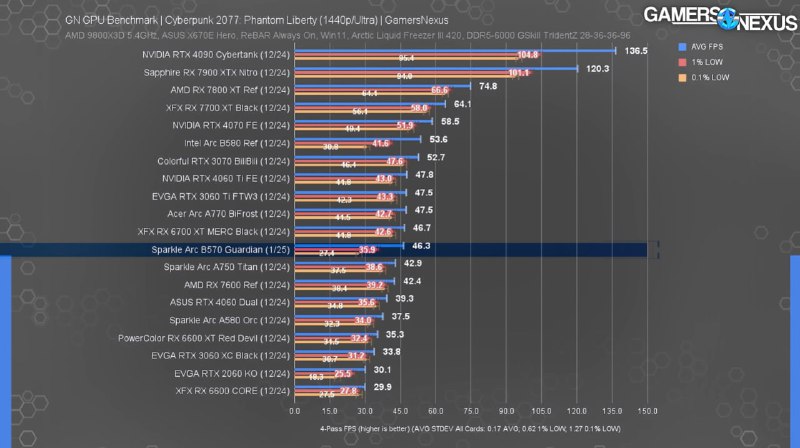This screenshot has width=800, height=448.
Task: Click the 'PowerColor RX 6600 XT Red Devil (12/24)' label
Action: tap(204, 338)
